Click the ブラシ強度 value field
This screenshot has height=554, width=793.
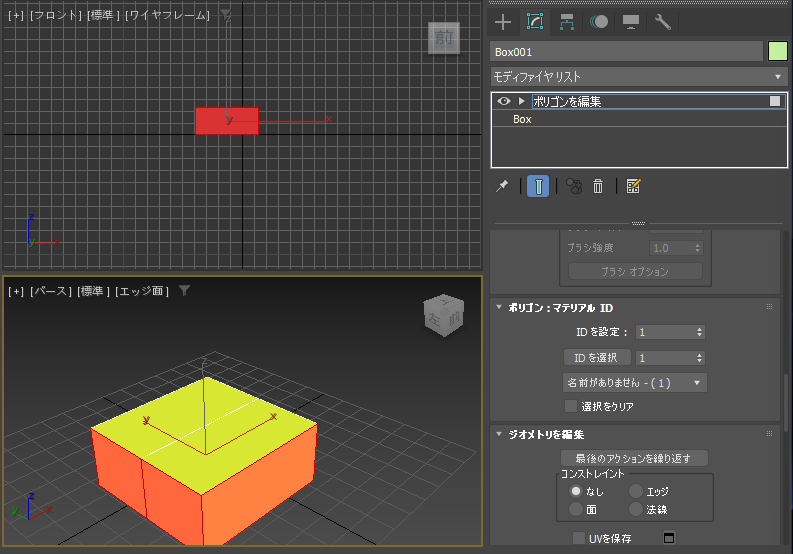point(671,248)
